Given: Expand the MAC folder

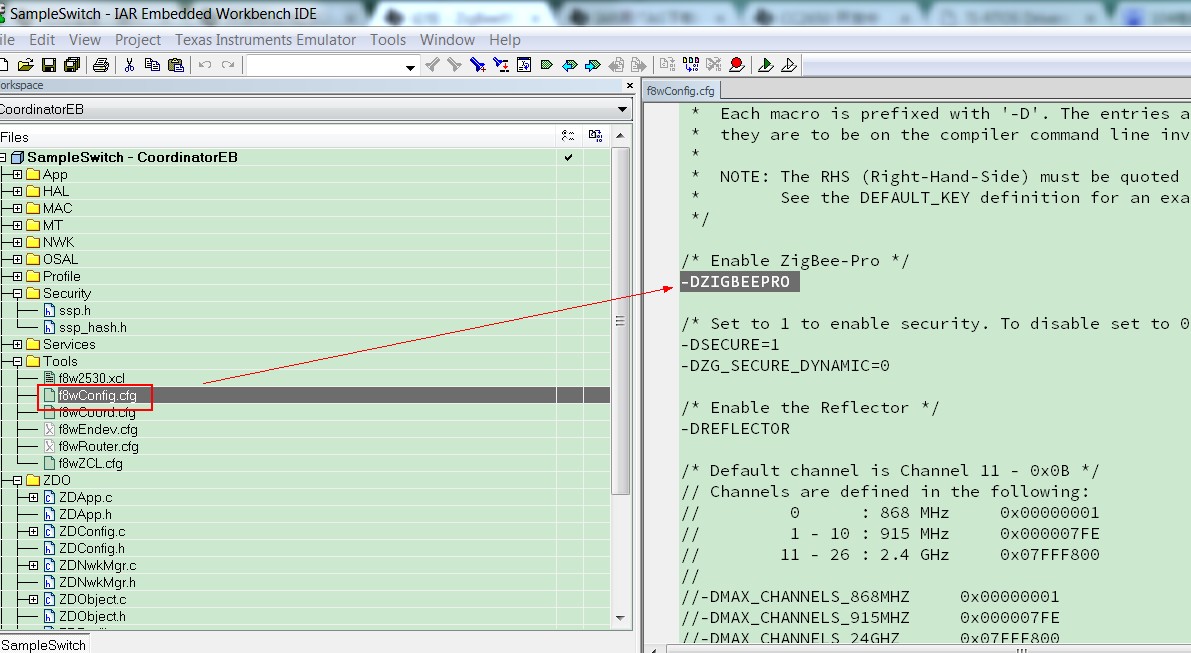Looking at the screenshot, I should pos(17,208).
